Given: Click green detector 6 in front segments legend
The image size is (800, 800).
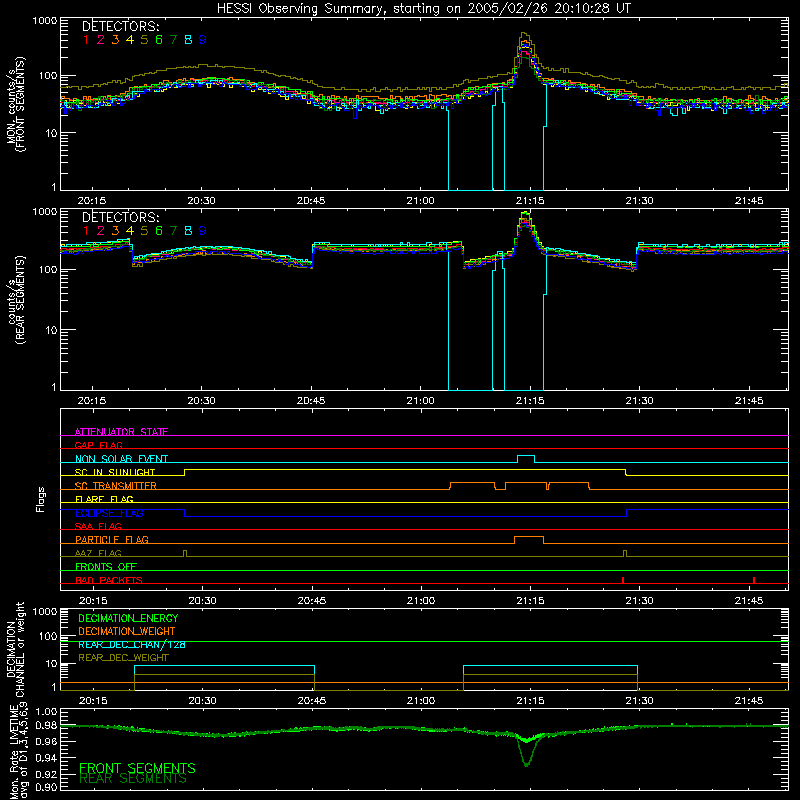Looking at the screenshot, I should click(x=159, y=40).
